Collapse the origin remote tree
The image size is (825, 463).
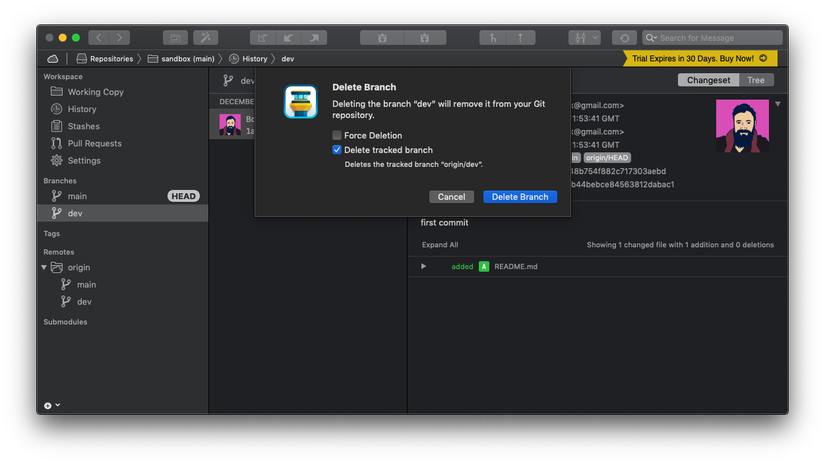pos(44,268)
